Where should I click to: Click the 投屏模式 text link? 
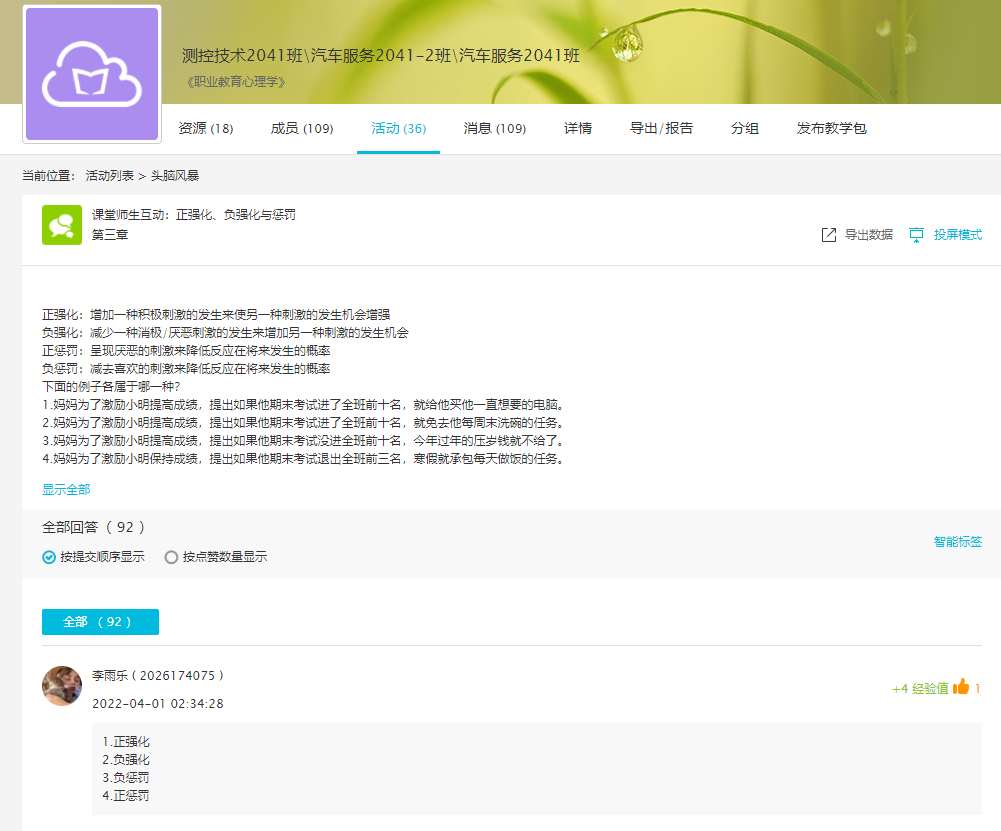[957, 235]
